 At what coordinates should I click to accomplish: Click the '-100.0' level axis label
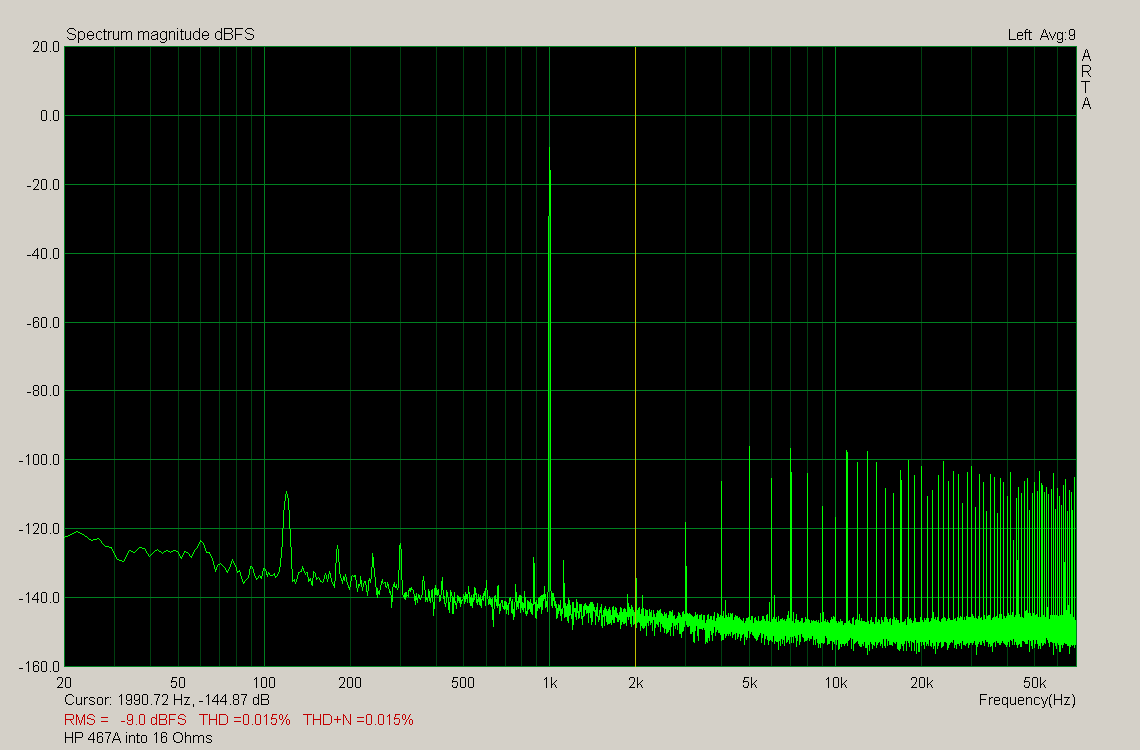click(x=39, y=460)
